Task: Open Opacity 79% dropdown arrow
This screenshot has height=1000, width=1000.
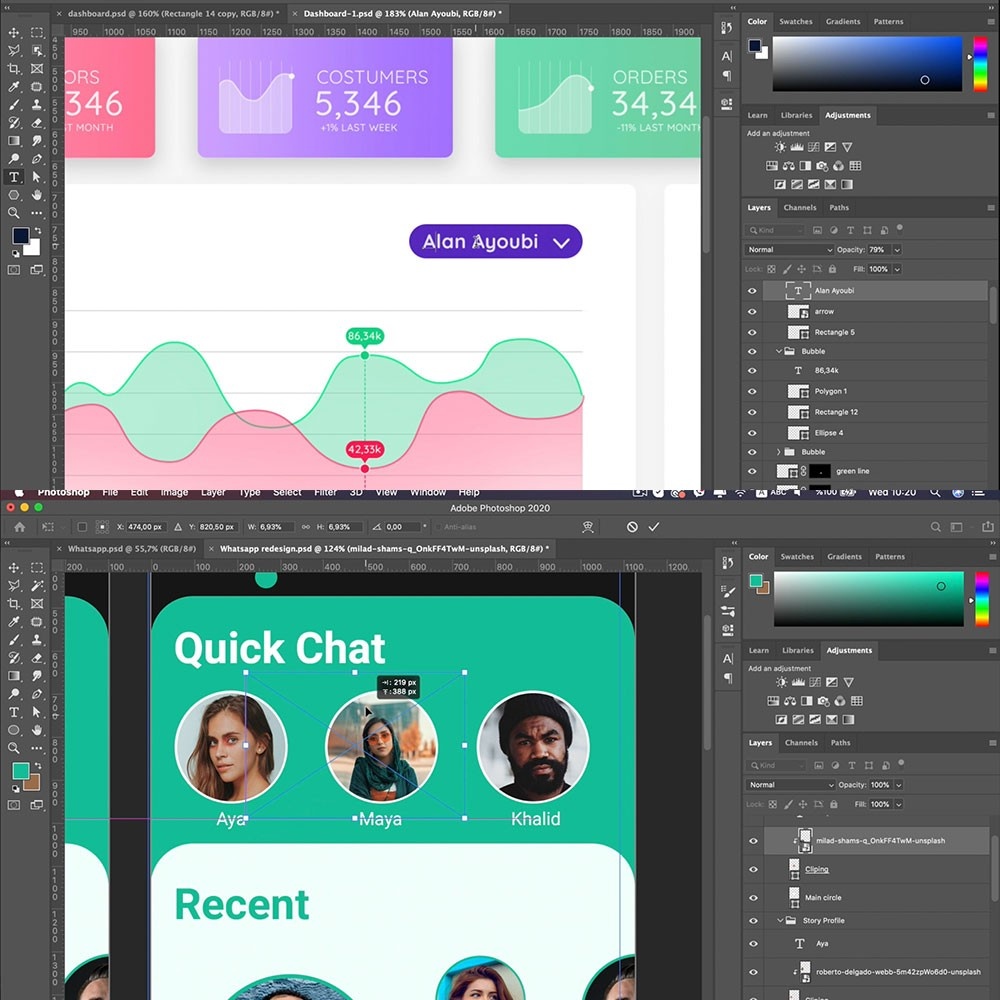Action: (x=897, y=249)
